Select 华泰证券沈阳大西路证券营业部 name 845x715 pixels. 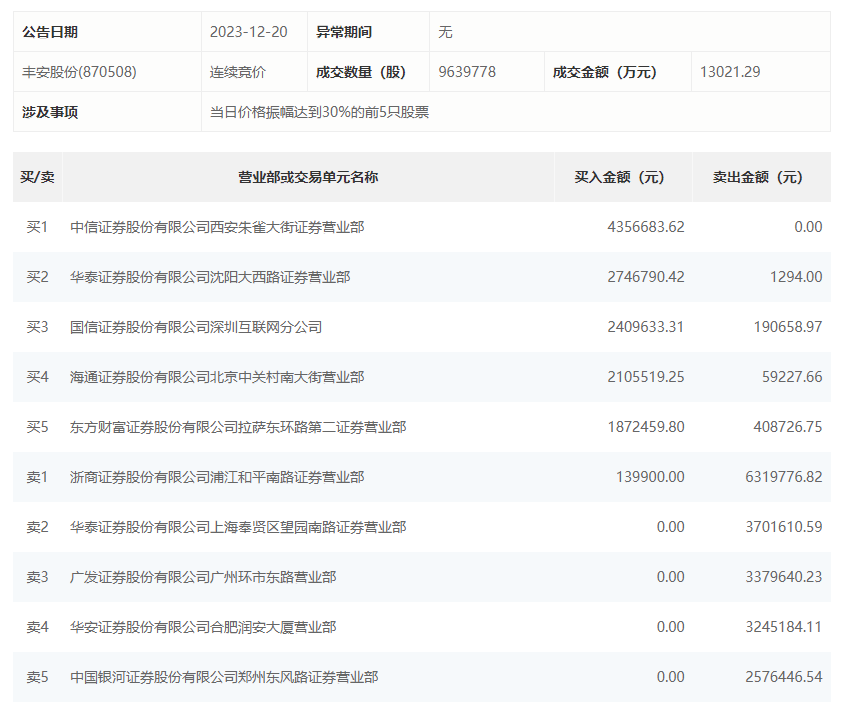pyautogui.click(x=210, y=277)
